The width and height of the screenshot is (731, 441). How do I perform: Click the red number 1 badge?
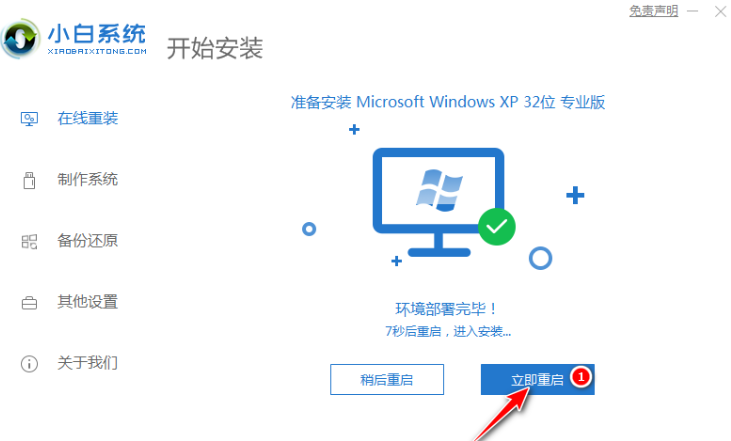[581, 376]
